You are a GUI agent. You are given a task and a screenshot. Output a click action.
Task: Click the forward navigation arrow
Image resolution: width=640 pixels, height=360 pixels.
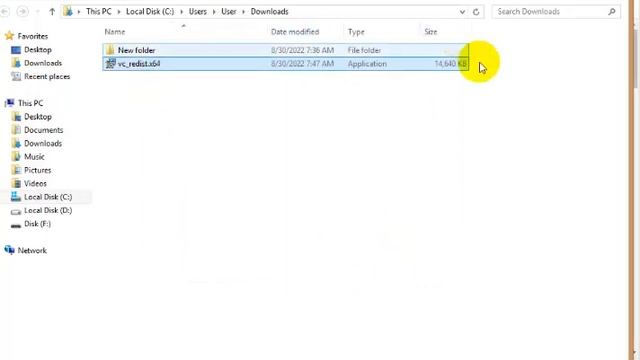22,12
